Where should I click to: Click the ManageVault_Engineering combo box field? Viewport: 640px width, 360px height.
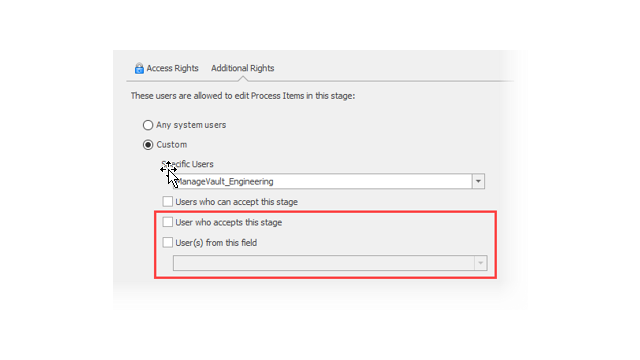[328, 182]
